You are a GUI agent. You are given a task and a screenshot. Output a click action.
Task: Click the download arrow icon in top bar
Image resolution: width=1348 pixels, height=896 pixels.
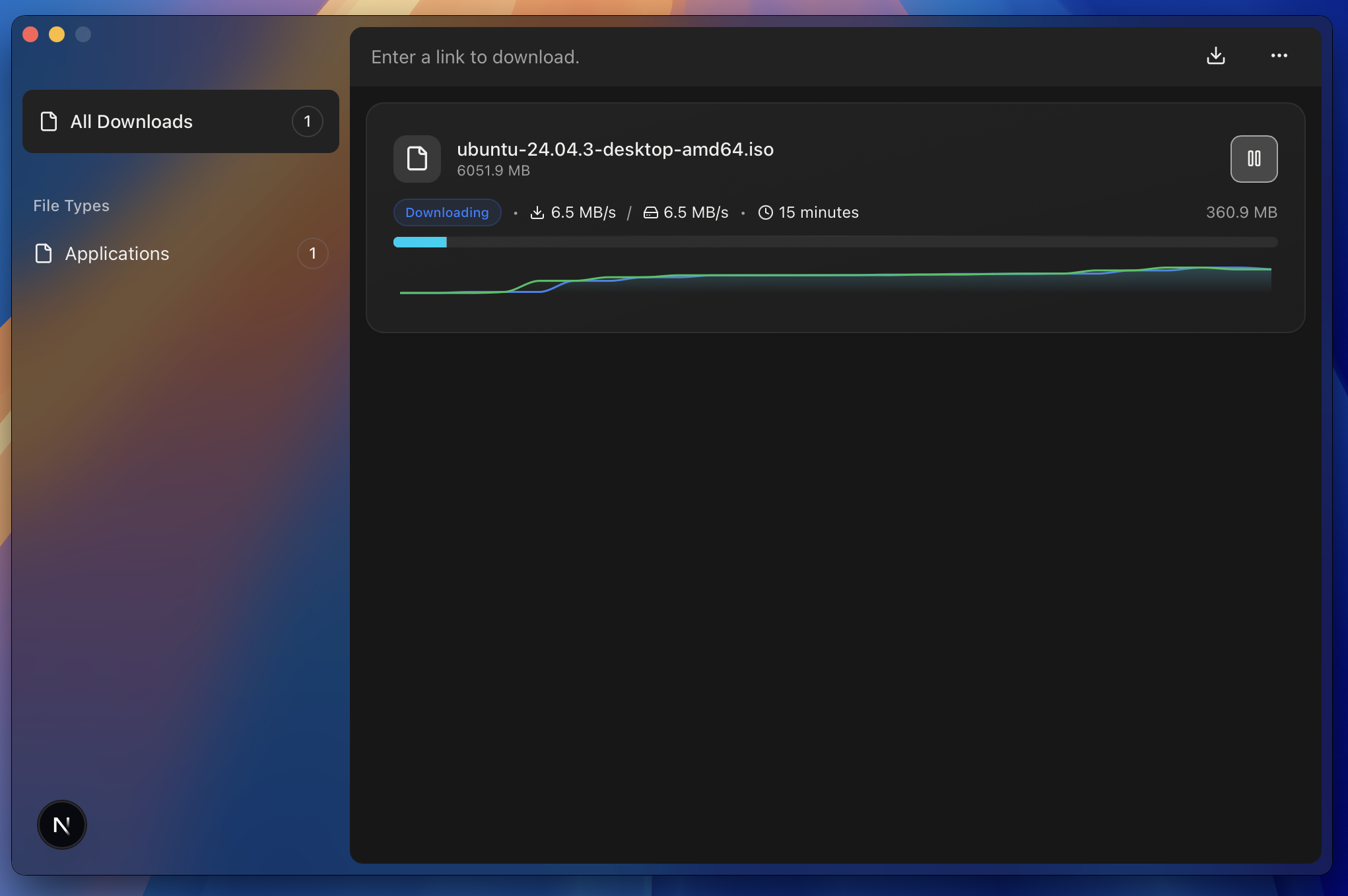[1215, 56]
